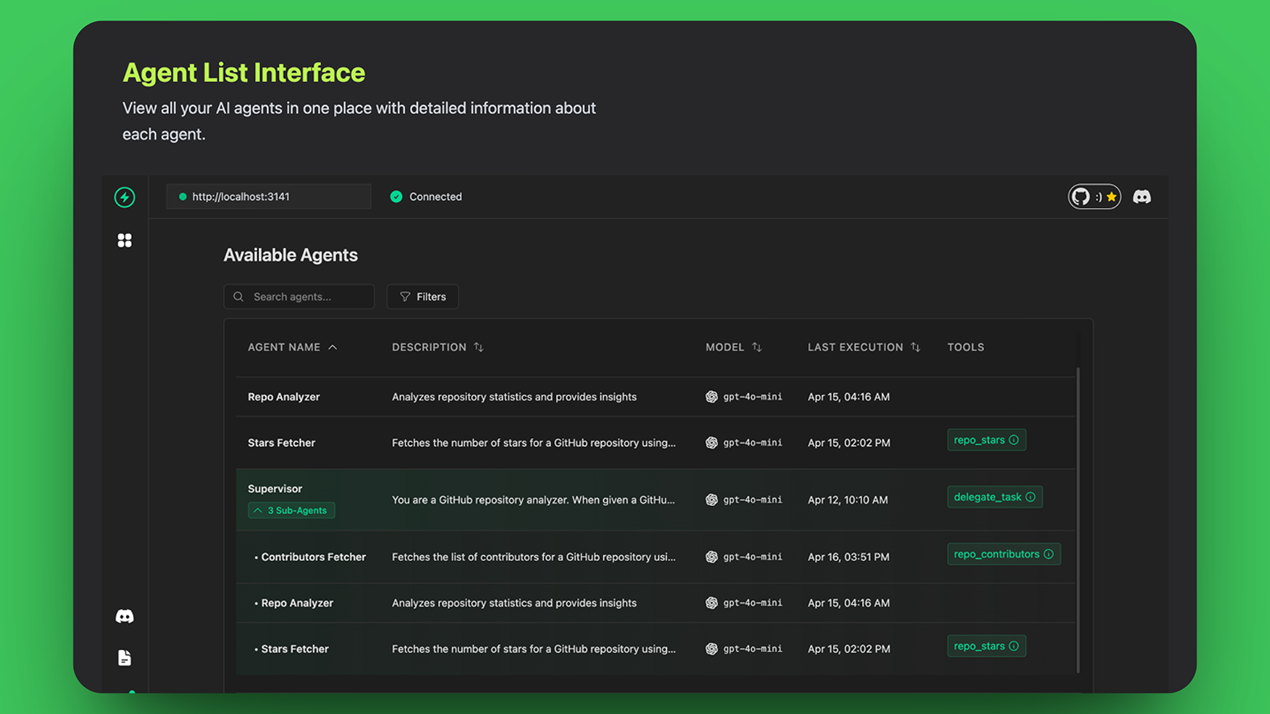This screenshot has width=1270, height=714.
Task: Click info icon on bottom repo_stars badge
Action: [1014, 646]
